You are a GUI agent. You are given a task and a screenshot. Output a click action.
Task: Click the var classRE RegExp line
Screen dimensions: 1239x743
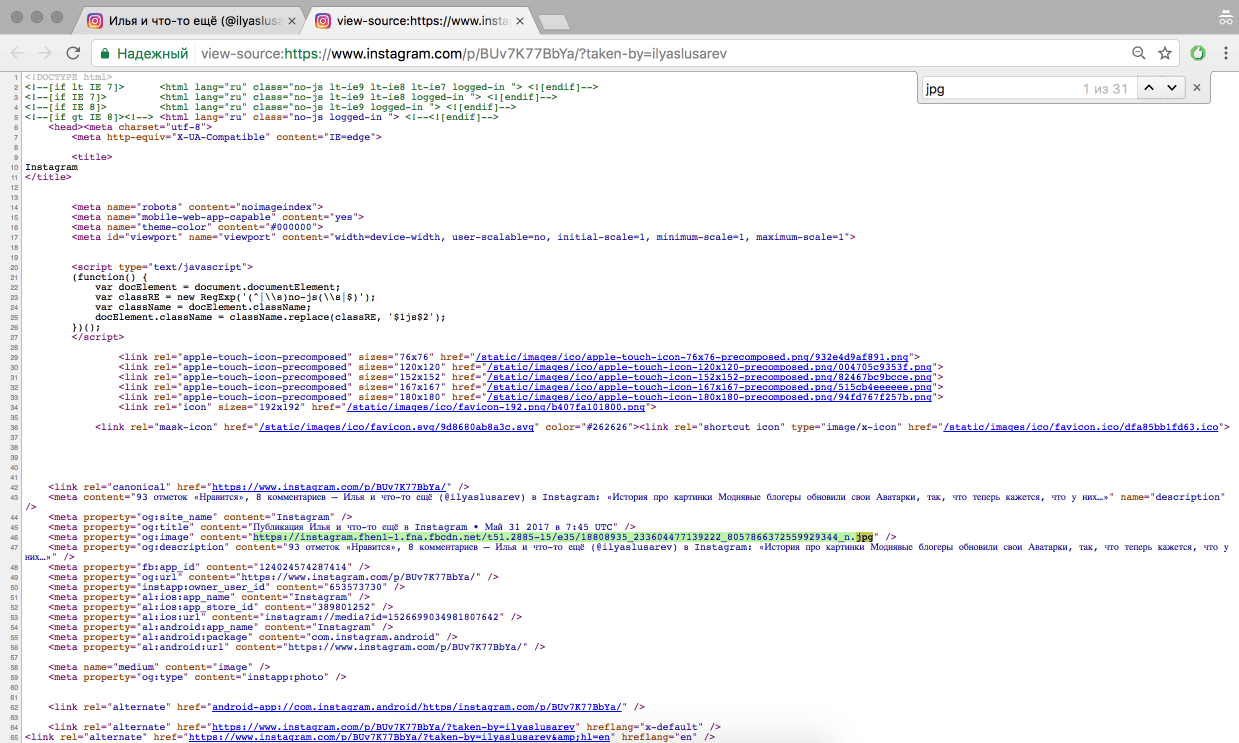click(236, 297)
